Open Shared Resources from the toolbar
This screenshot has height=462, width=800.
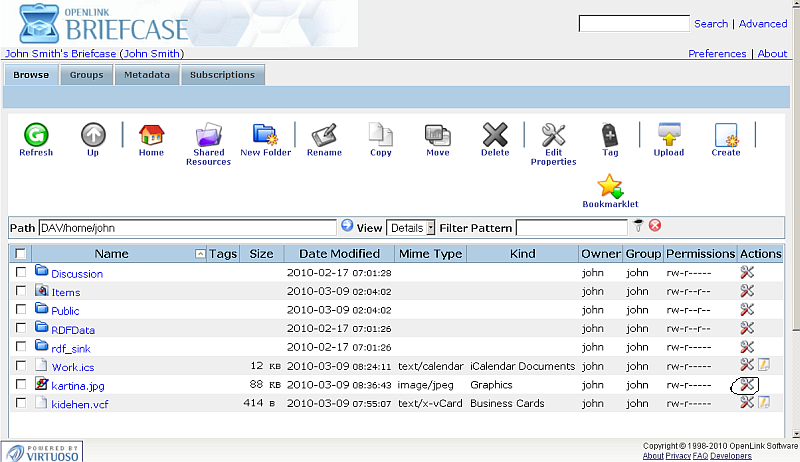[208, 136]
